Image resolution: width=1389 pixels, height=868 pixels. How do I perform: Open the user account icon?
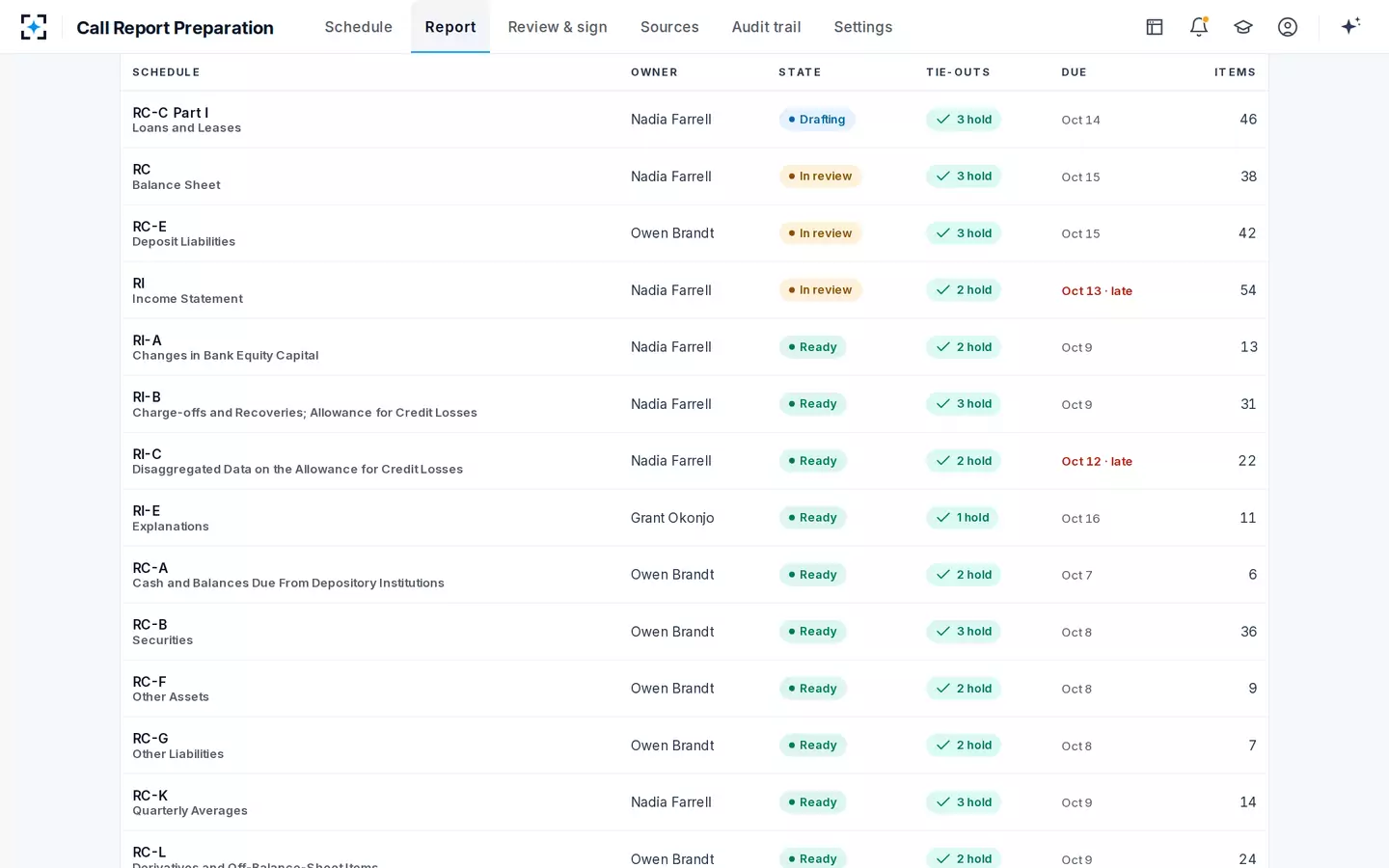[1288, 27]
